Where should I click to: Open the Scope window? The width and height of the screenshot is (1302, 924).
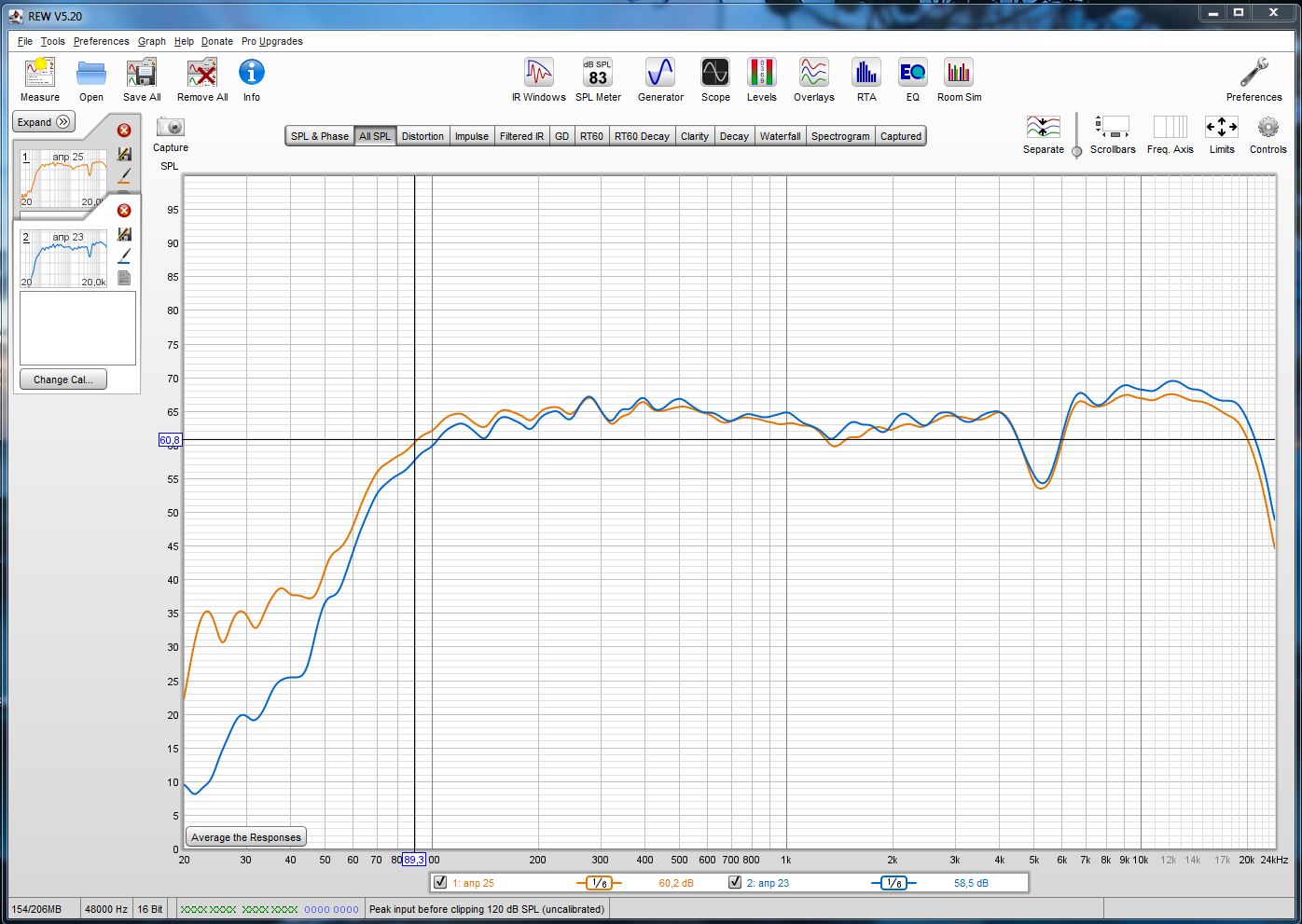click(715, 78)
